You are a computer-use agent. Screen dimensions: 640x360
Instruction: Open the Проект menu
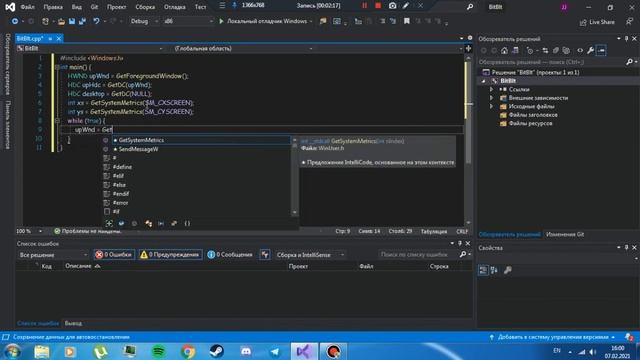[116, 7]
